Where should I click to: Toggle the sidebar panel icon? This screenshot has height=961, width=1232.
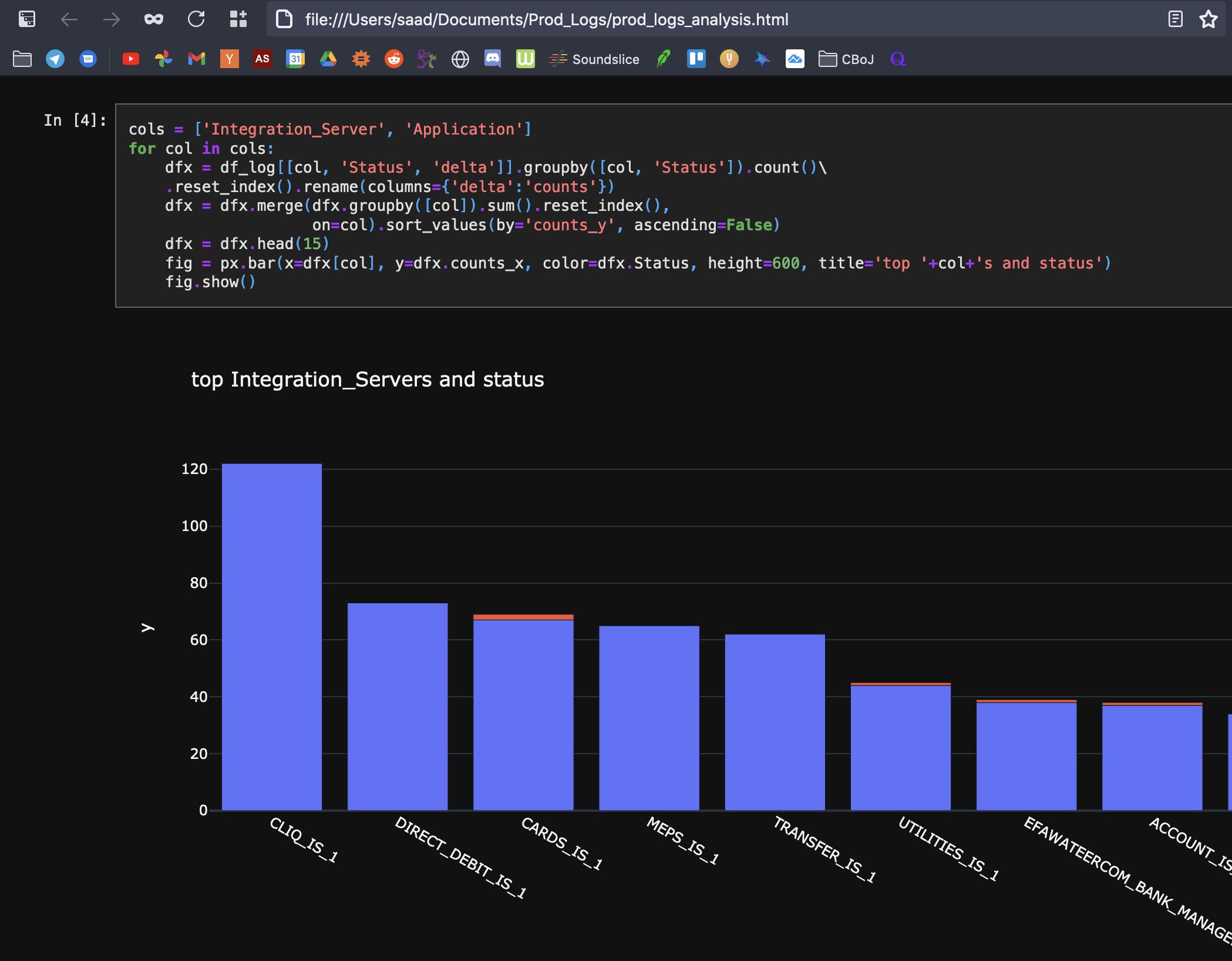(x=27, y=19)
